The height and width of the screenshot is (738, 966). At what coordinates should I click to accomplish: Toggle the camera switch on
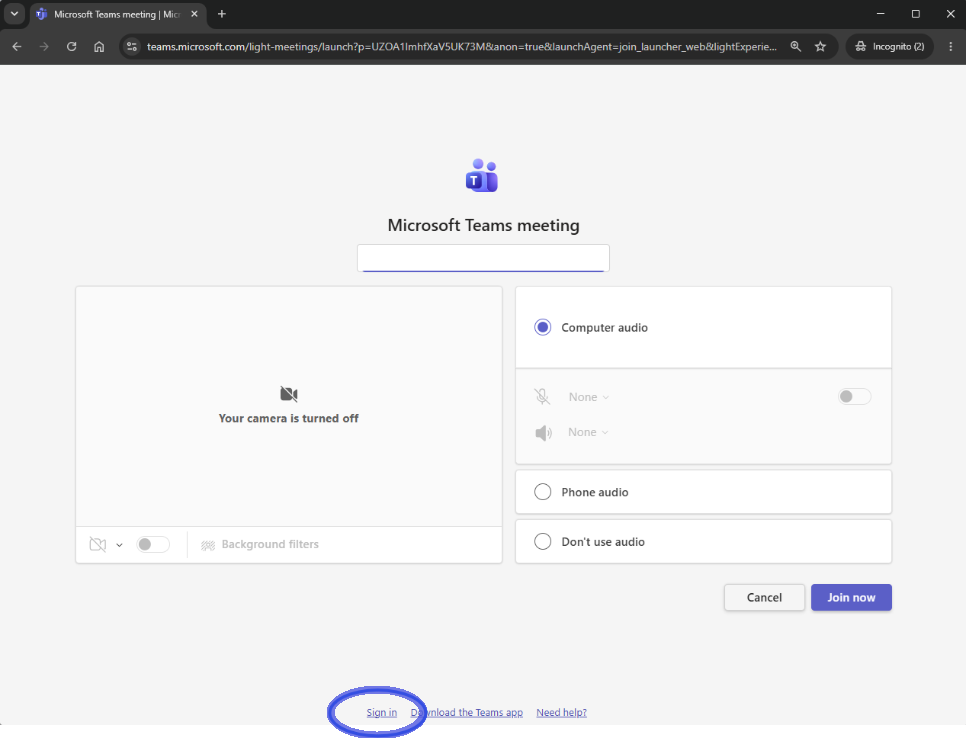(x=153, y=545)
